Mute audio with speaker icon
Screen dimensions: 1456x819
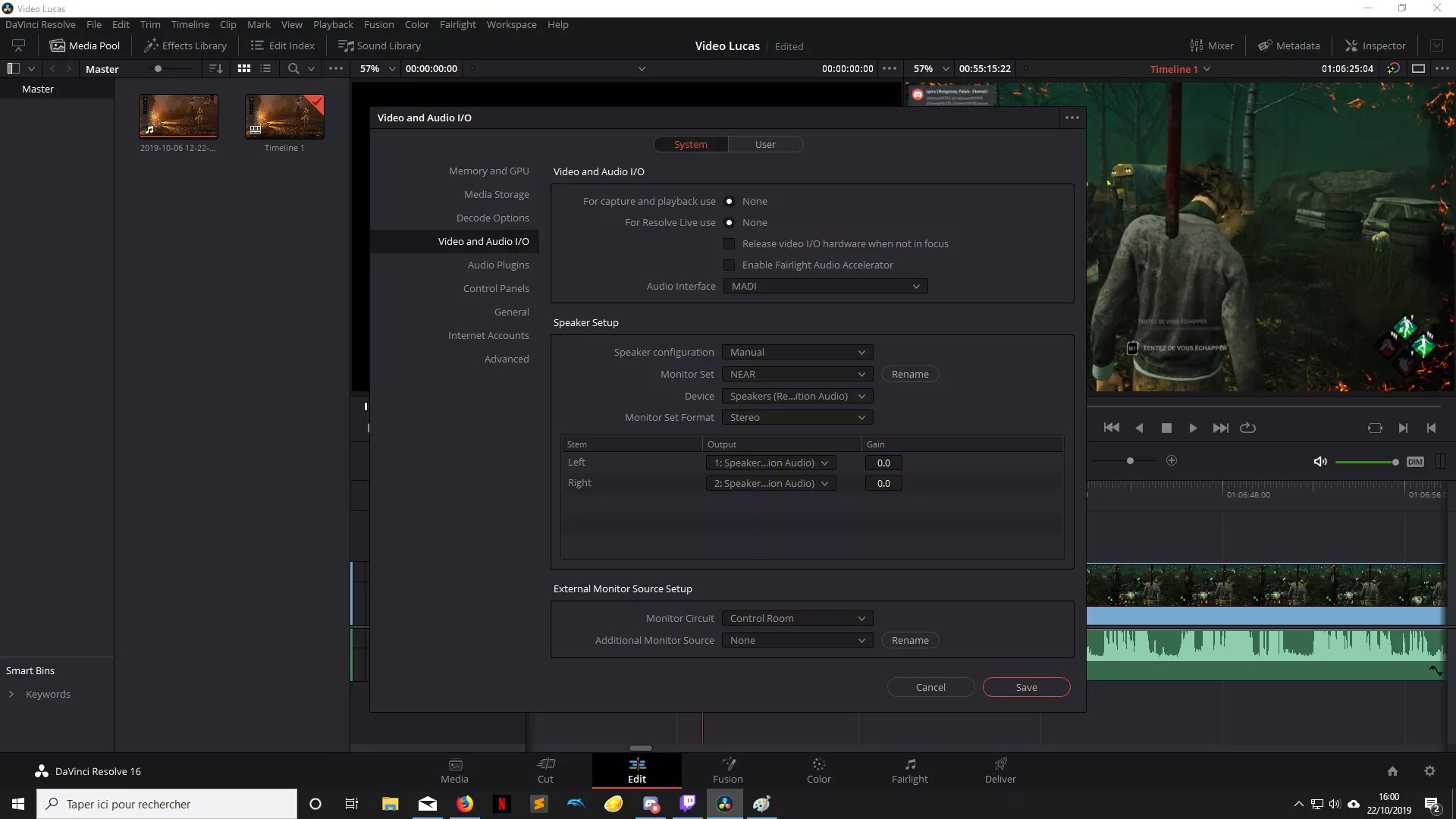(x=1320, y=462)
